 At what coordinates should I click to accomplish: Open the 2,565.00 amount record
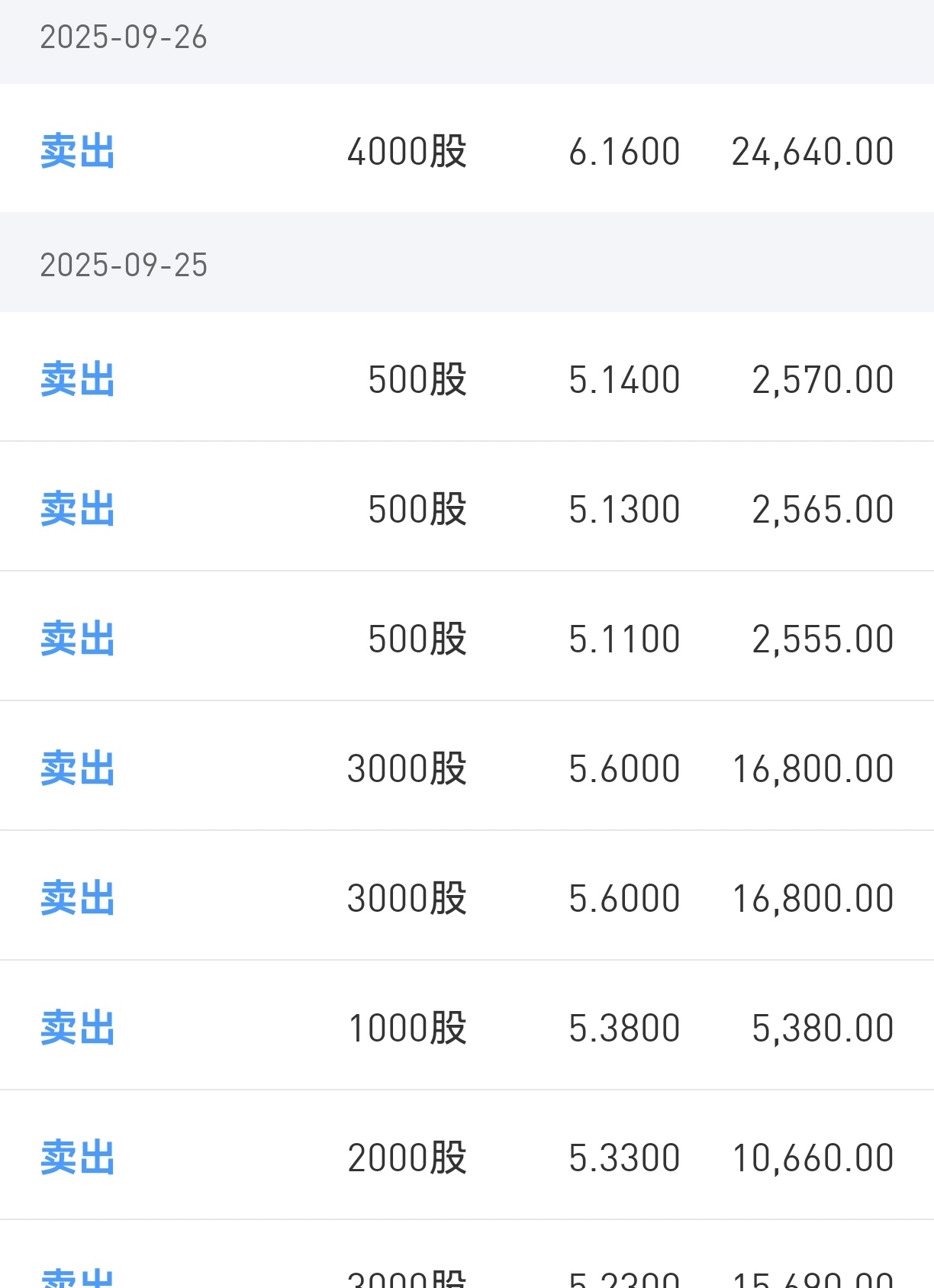point(822,509)
